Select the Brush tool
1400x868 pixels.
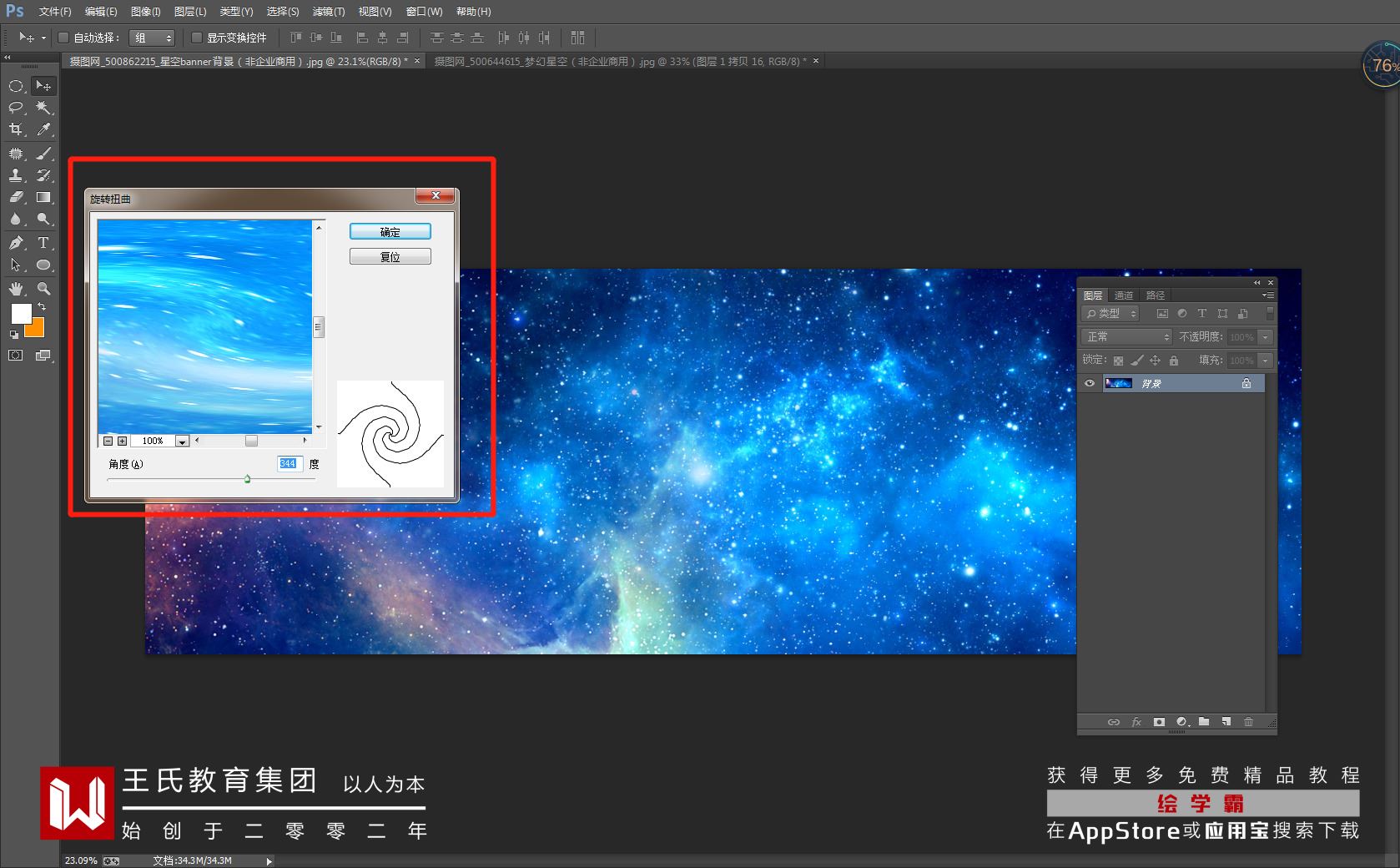tap(43, 154)
